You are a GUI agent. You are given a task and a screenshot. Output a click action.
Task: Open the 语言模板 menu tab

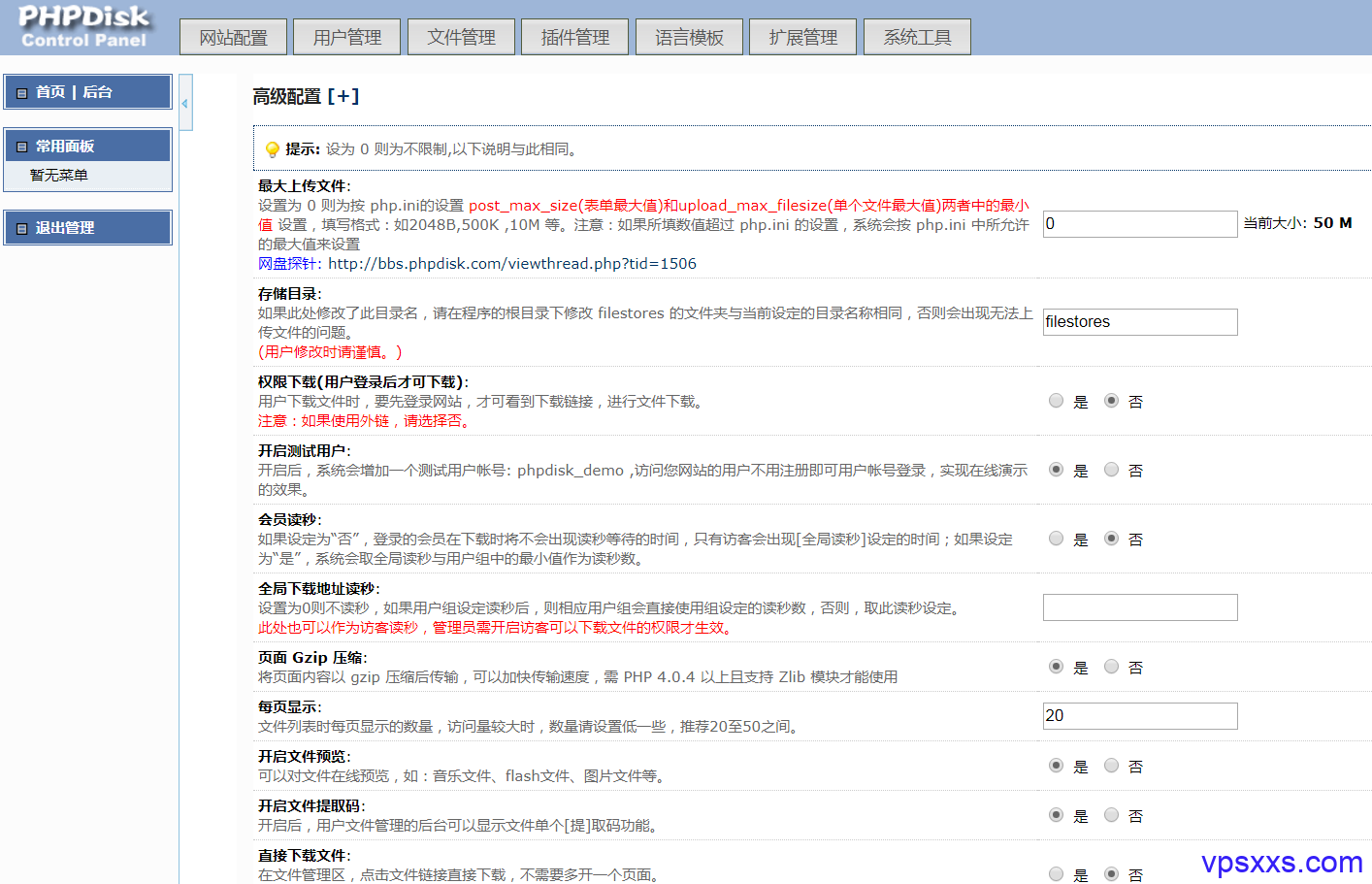(x=689, y=37)
